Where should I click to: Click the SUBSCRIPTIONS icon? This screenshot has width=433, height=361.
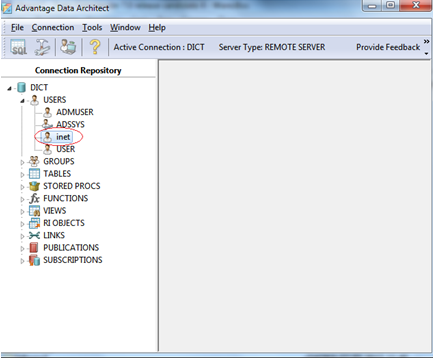(34, 260)
